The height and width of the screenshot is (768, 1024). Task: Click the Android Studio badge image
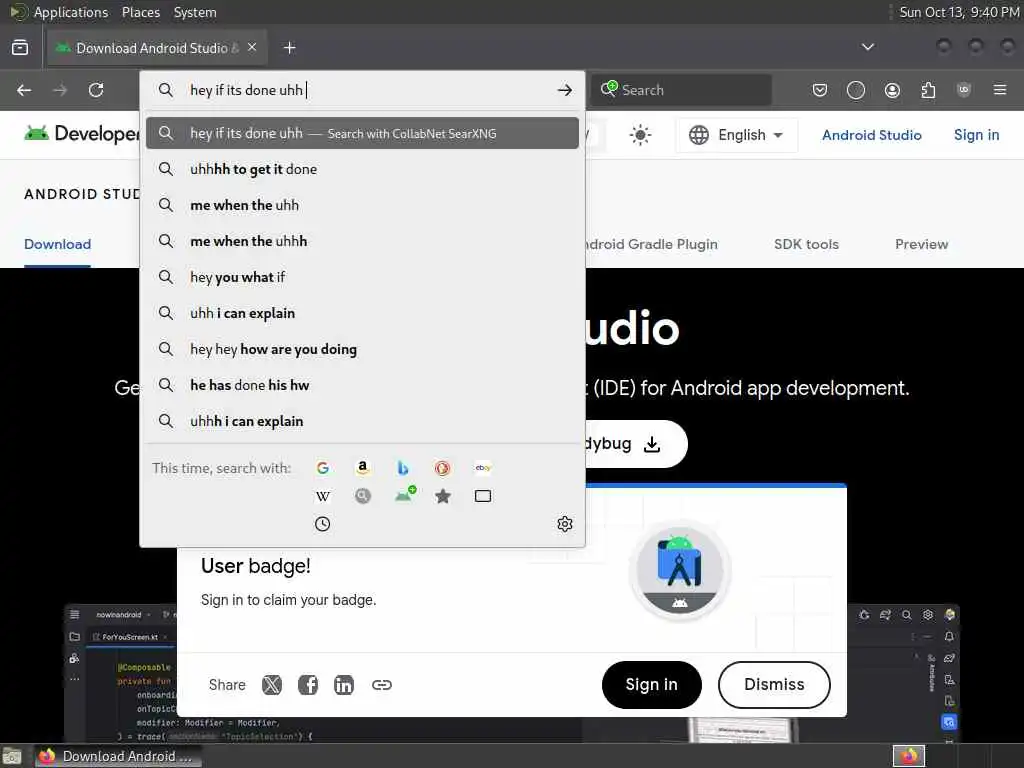point(680,572)
